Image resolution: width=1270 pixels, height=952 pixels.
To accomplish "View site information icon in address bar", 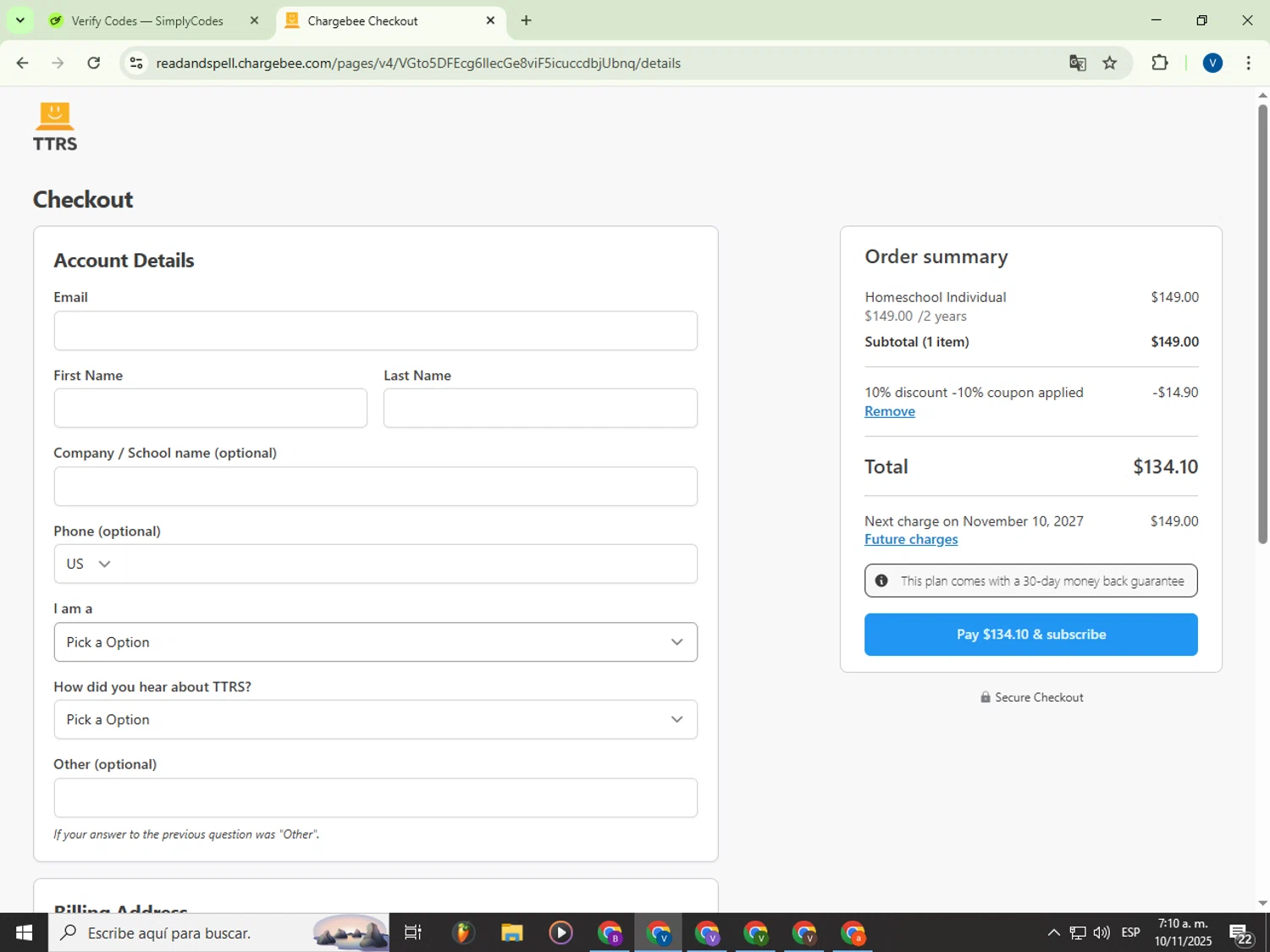I will click(136, 63).
